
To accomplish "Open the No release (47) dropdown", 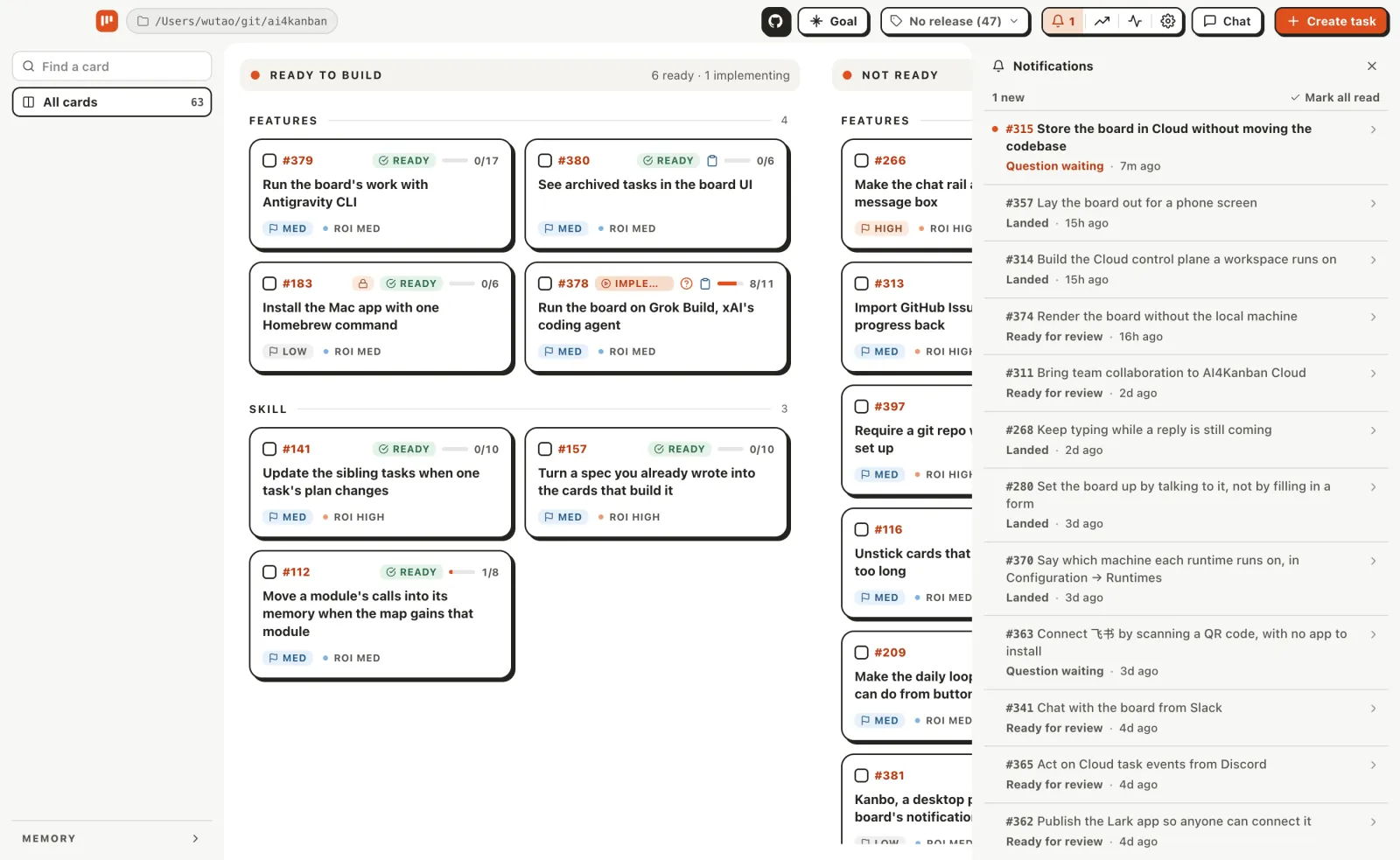I will [x=955, y=21].
